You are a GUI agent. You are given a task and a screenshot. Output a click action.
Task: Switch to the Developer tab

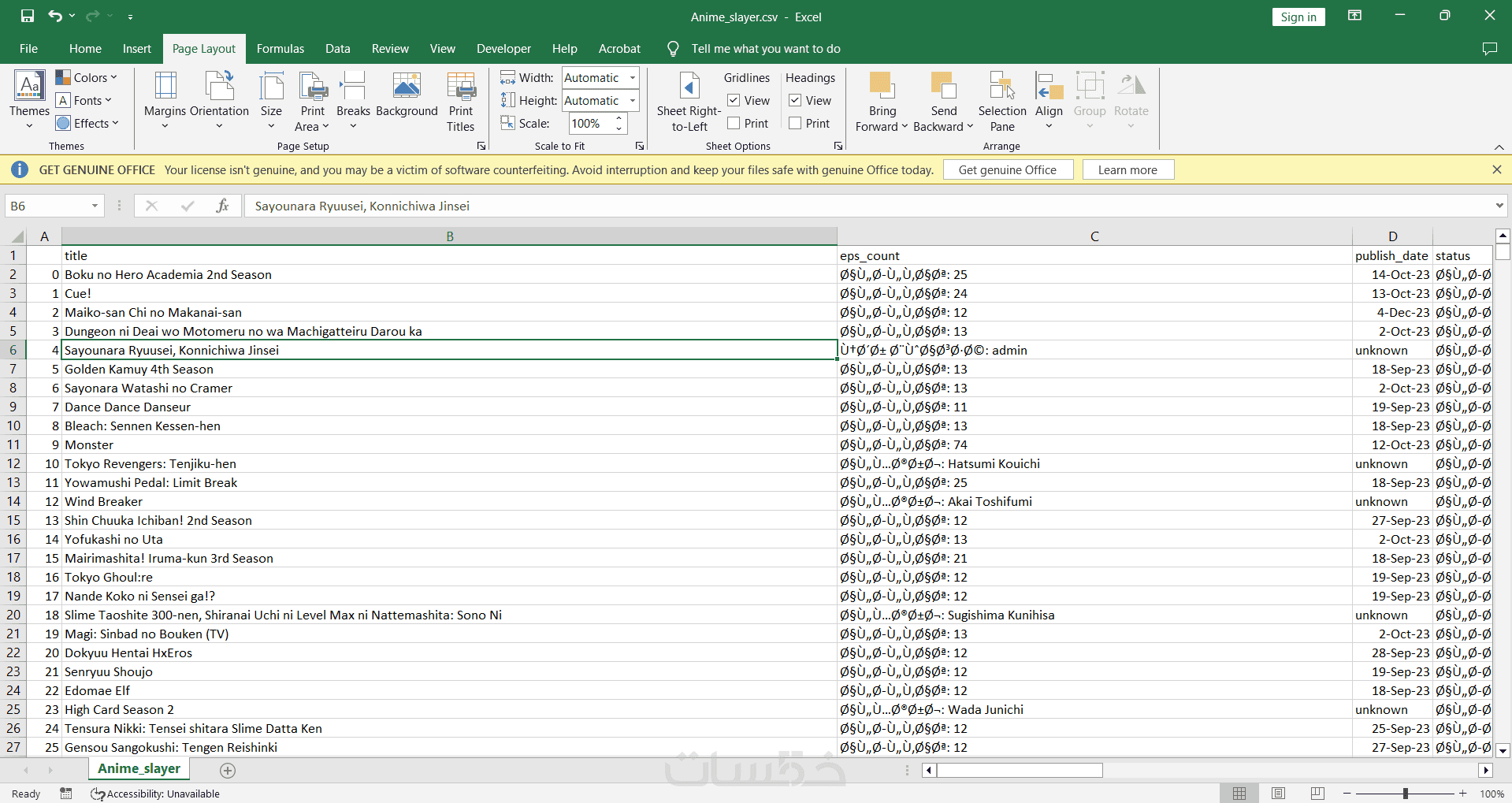(x=503, y=49)
